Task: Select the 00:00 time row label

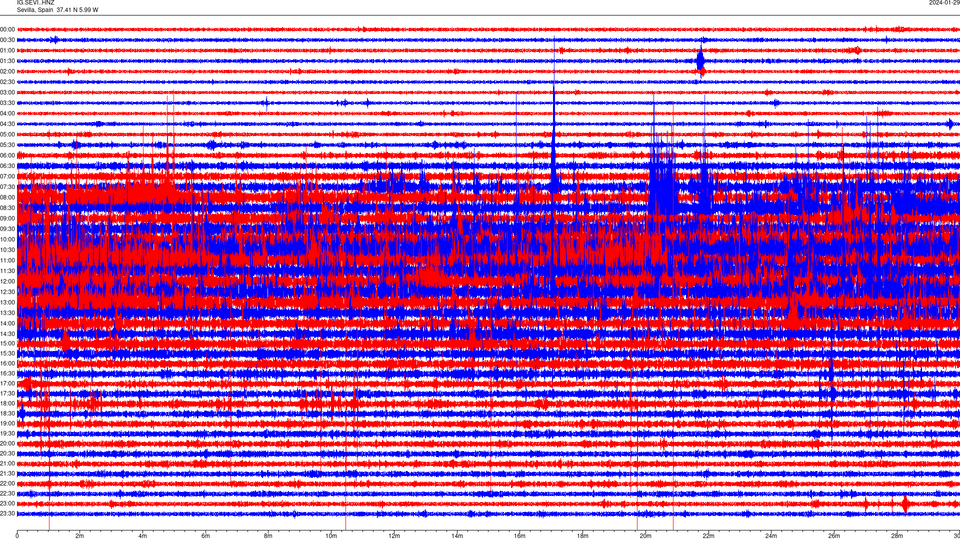Action: click(x=7, y=29)
